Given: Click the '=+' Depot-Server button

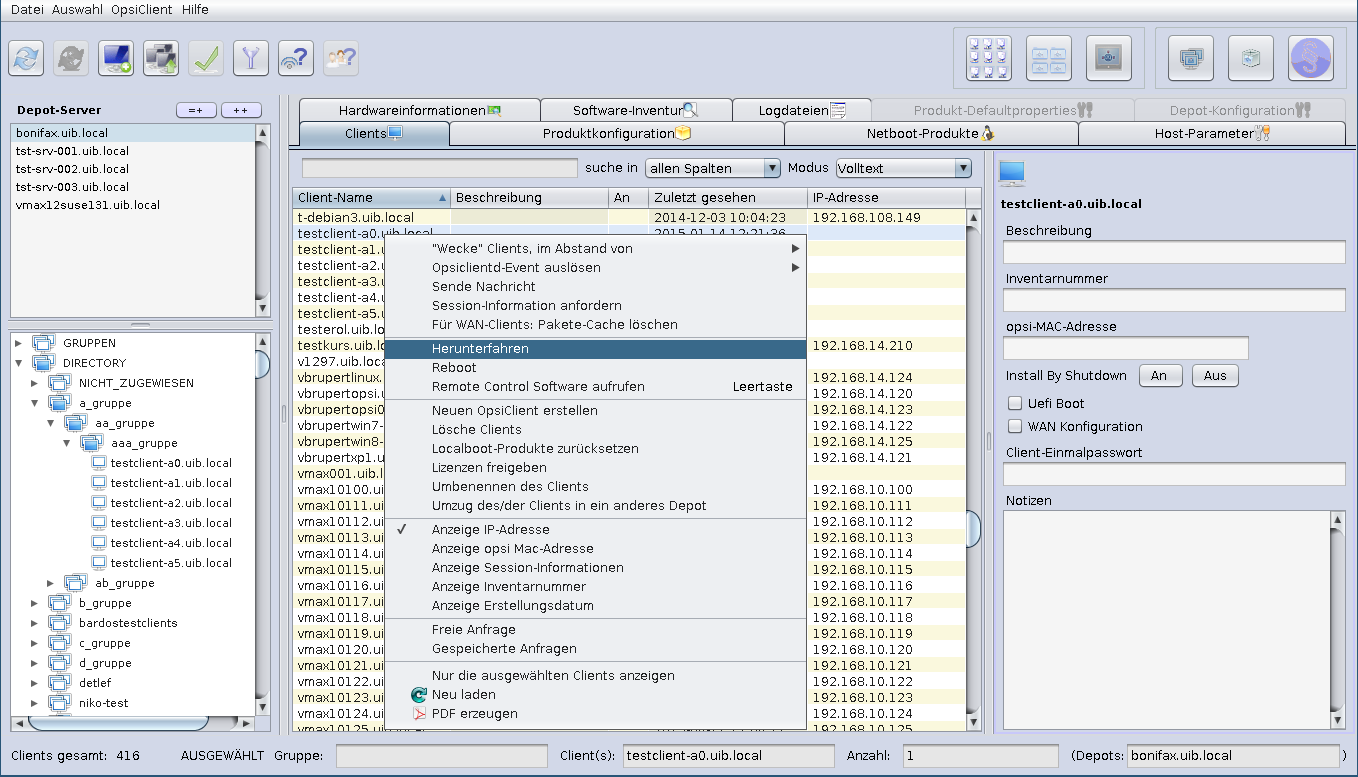Looking at the screenshot, I should click(196, 110).
